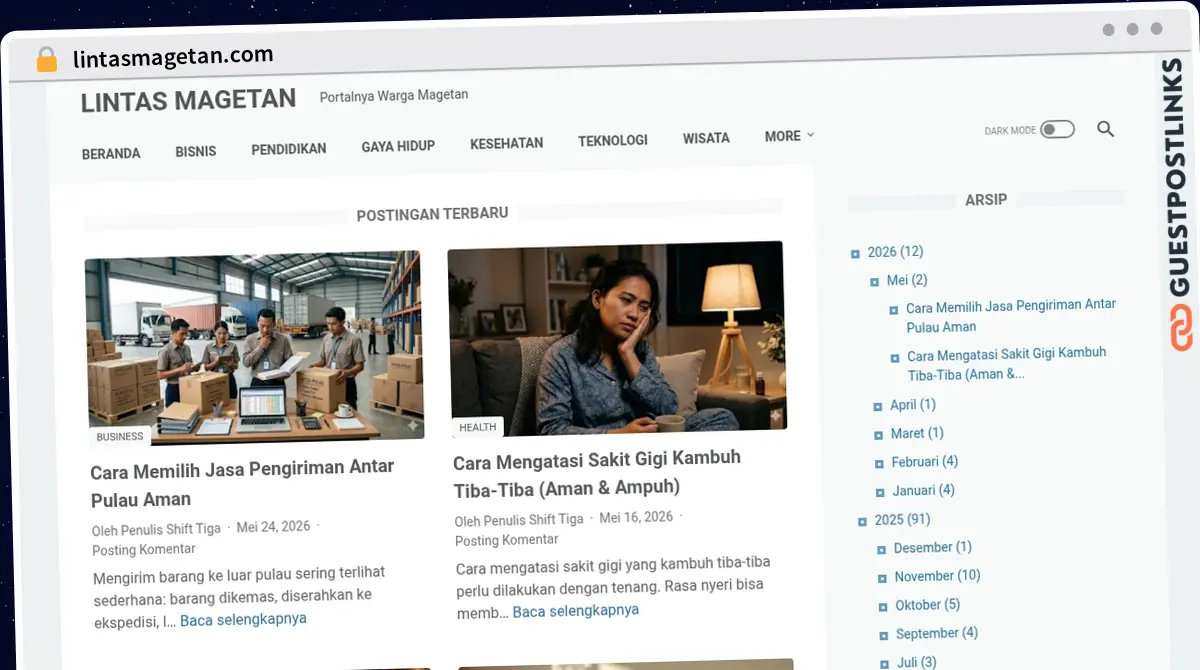Image resolution: width=1200 pixels, height=670 pixels.
Task: Toggle the Dark Mode switch
Action: coord(1057,129)
